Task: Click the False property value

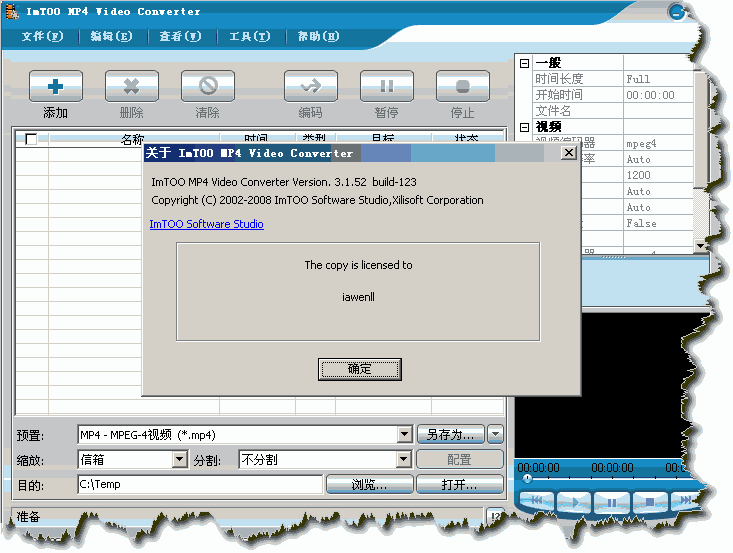Action: coord(641,223)
